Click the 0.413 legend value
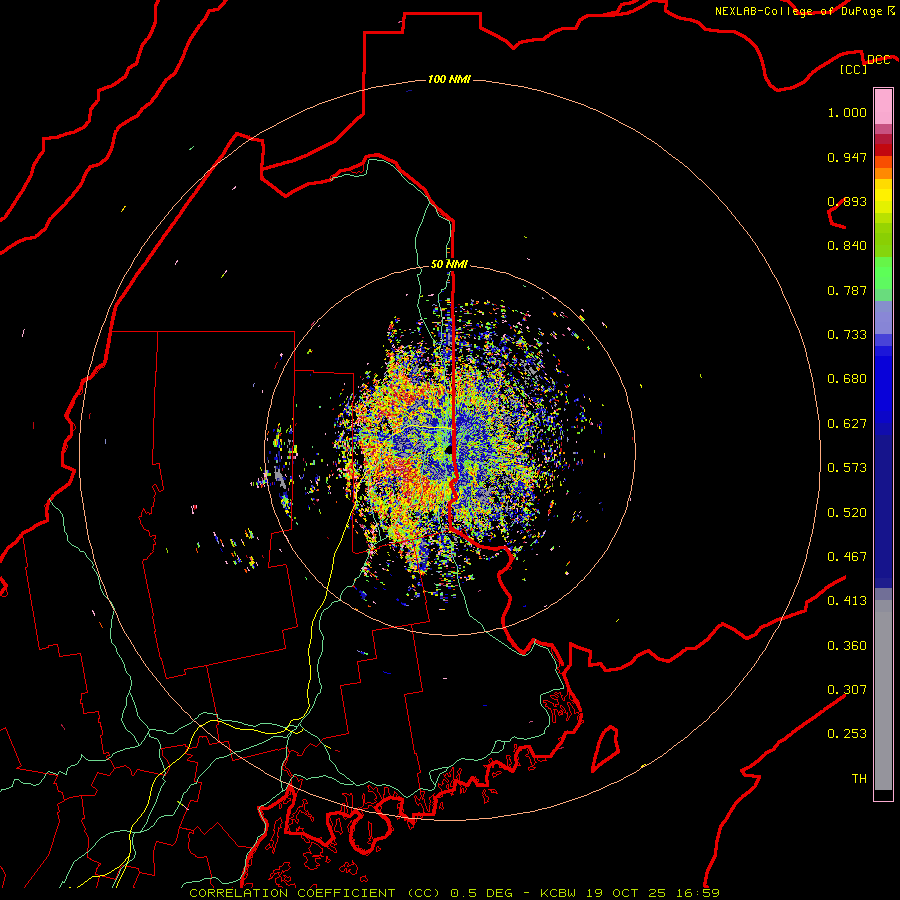900x900 pixels. click(847, 601)
